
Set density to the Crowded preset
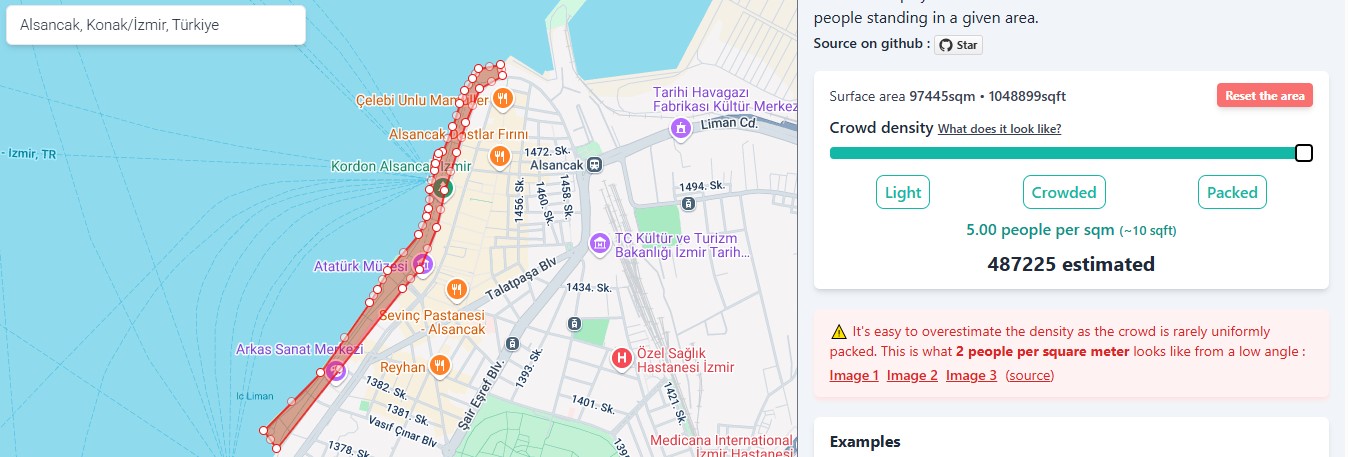click(x=1063, y=192)
